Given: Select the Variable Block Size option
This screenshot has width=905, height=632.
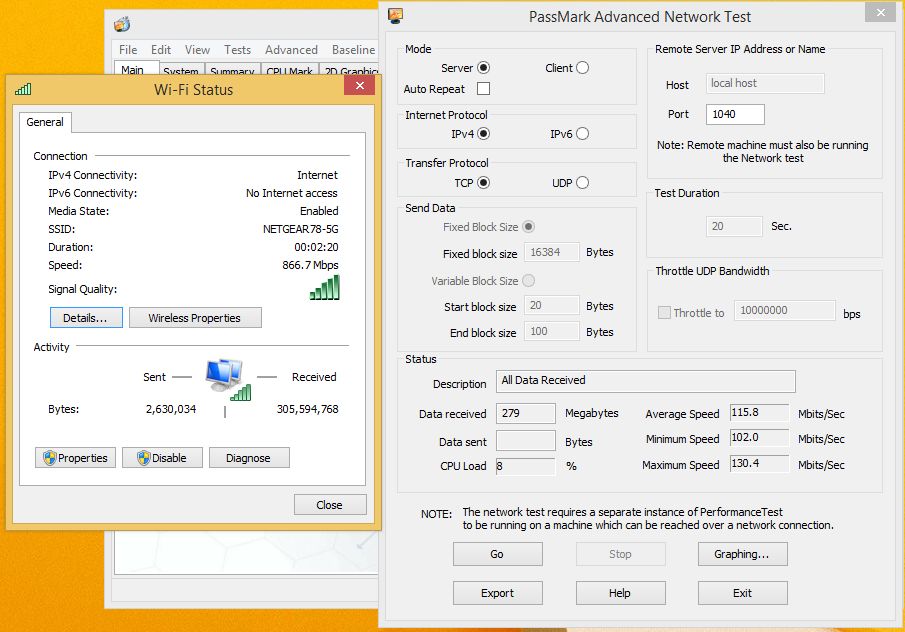Looking at the screenshot, I should [528, 281].
